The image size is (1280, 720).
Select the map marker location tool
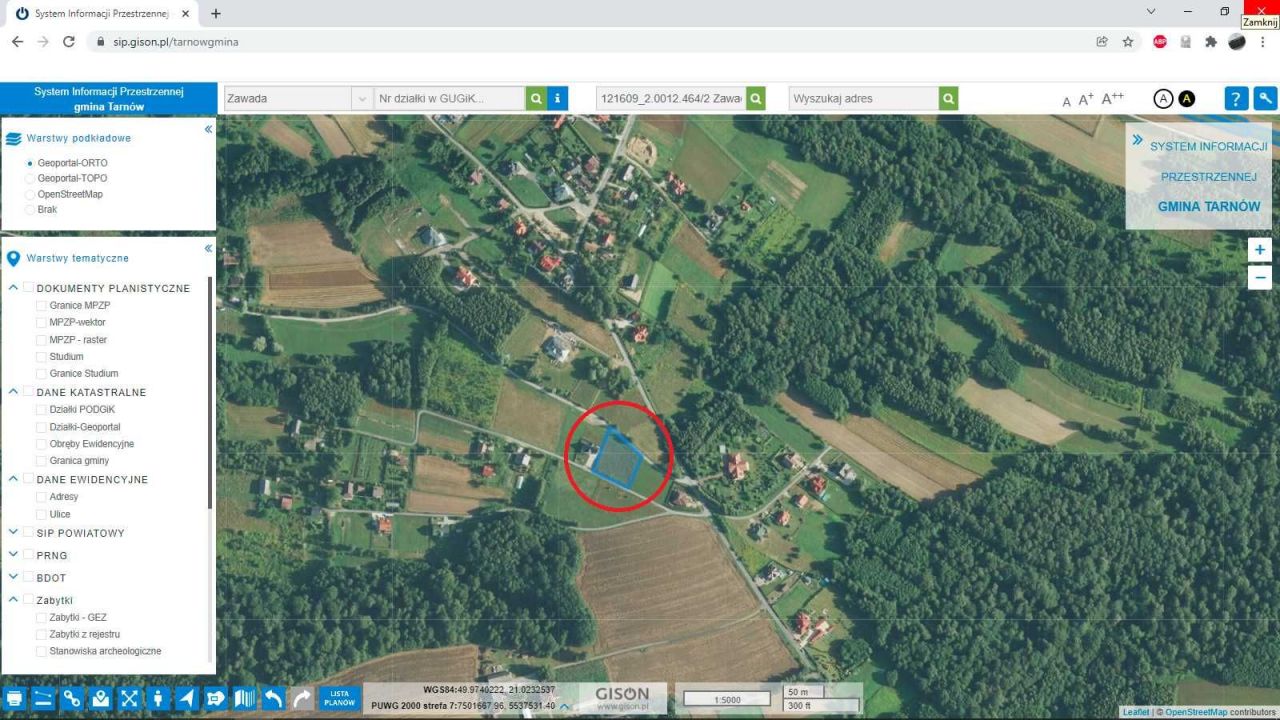[101, 698]
